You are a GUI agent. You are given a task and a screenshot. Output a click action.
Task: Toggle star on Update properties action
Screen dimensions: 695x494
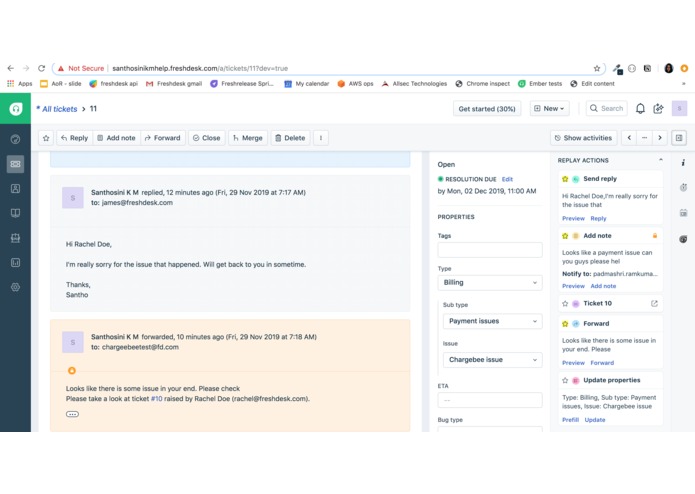coord(565,381)
